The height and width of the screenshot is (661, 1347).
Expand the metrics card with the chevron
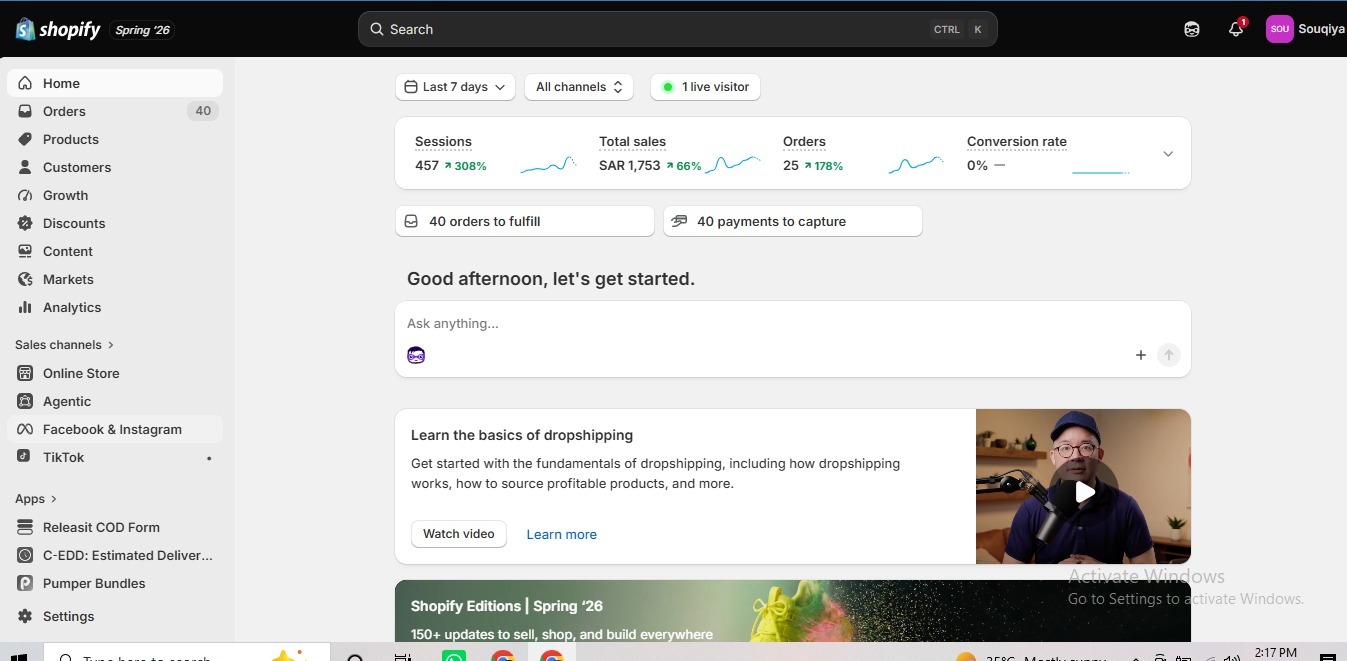click(1168, 153)
